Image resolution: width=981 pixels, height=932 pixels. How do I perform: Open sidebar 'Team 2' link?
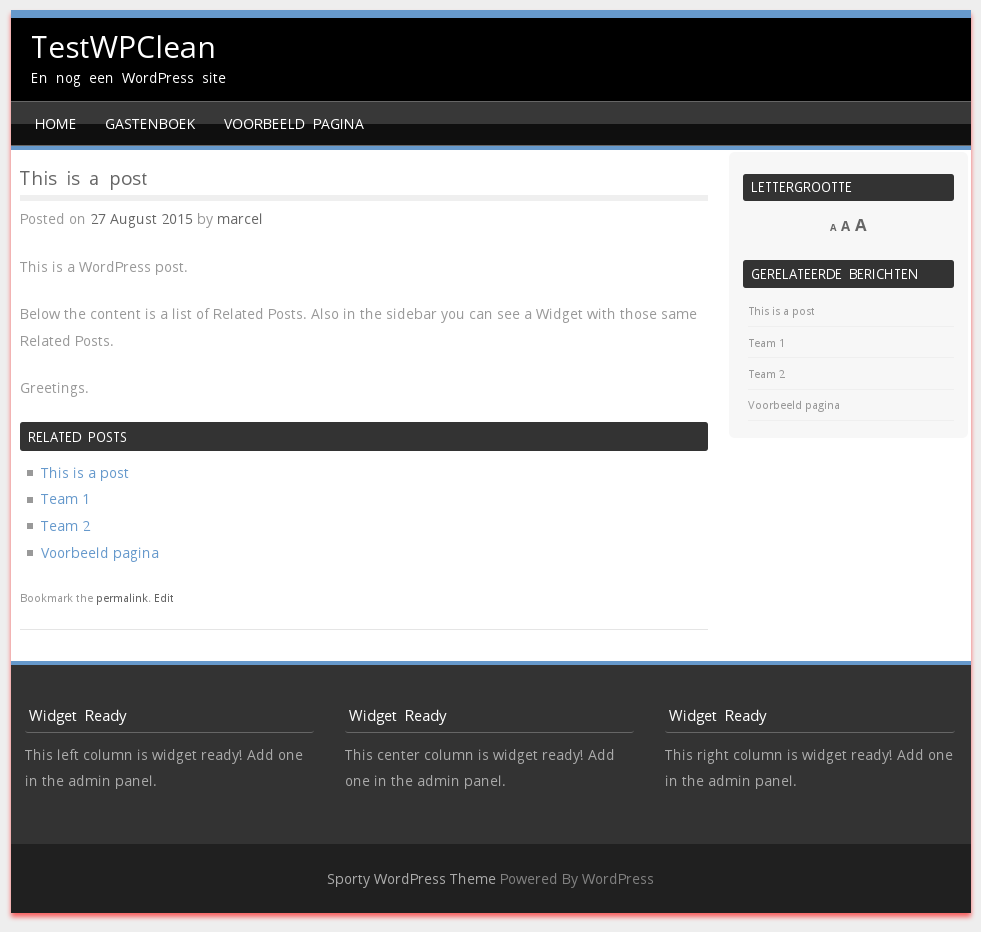point(766,374)
